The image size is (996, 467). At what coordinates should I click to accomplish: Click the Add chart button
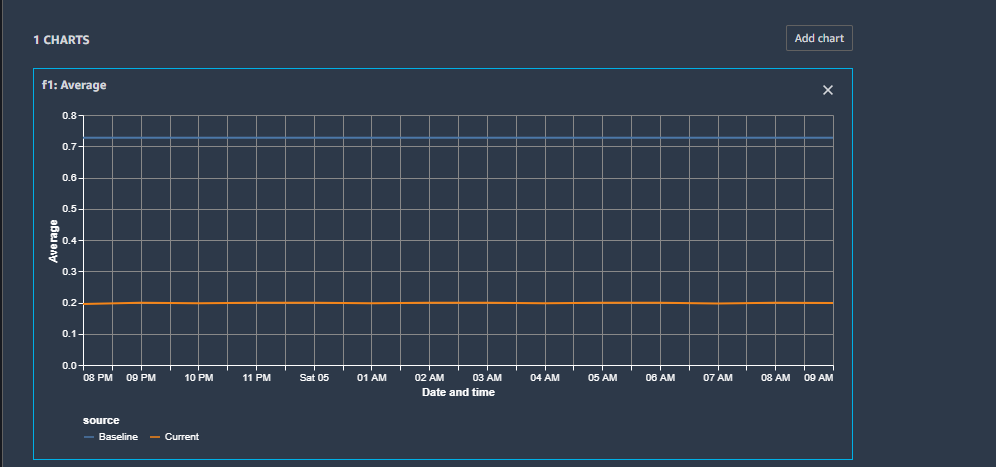(818, 39)
